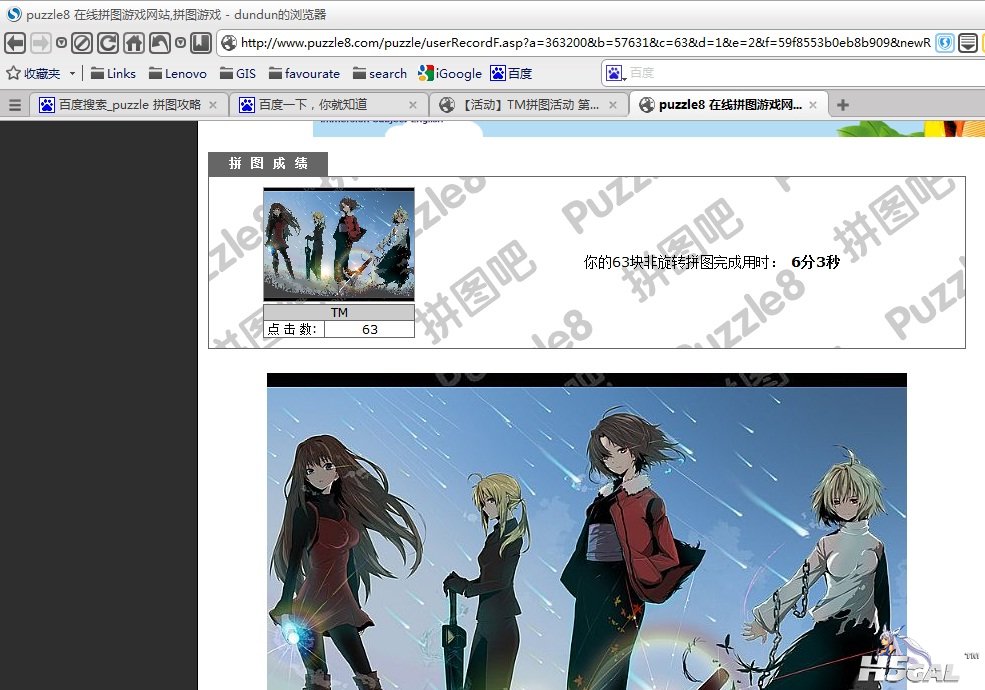Close the 百度一下，你就知道 tab
Image resolution: width=985 pixels, height=690 pixels.
tap(413, 105)
